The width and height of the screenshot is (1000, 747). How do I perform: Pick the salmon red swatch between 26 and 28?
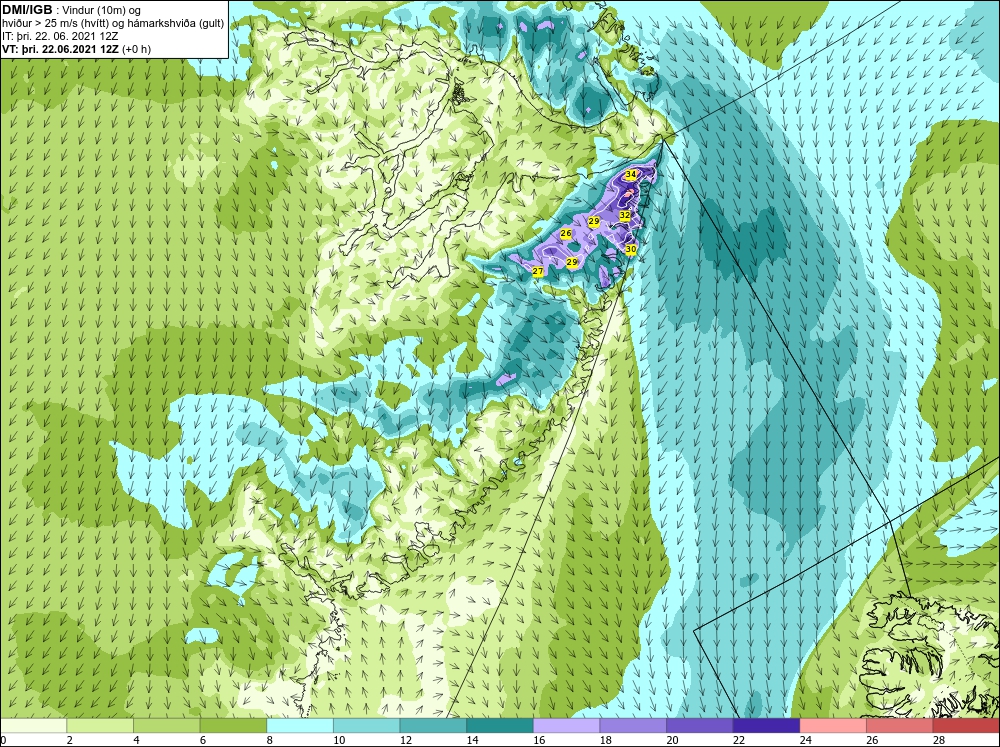point(899,725)
